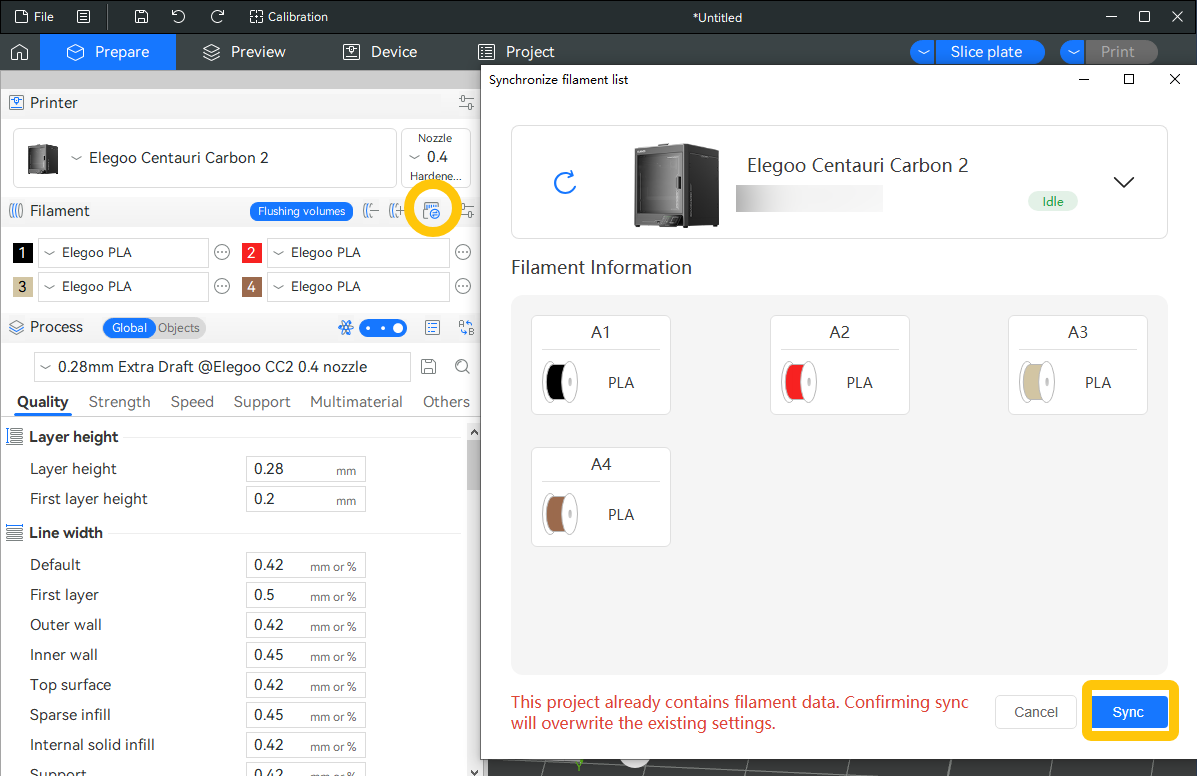
Task: Expand the printer chevron in sync dialog
Action: point(1124,182)
